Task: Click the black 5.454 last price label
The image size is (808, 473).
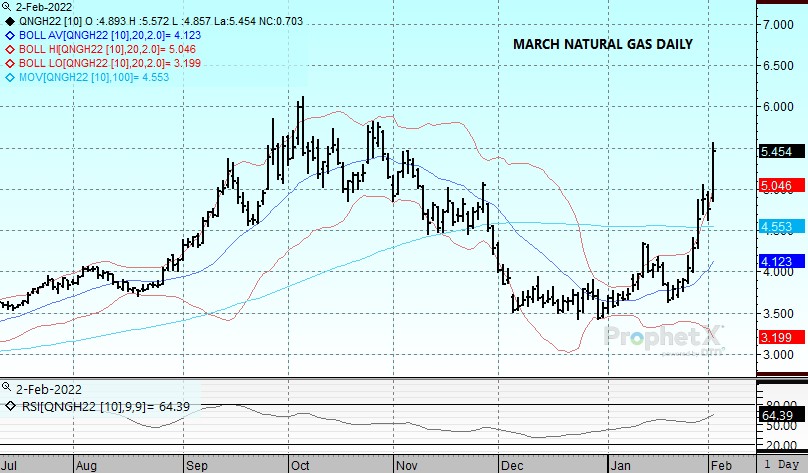Action: pos(776,150)
